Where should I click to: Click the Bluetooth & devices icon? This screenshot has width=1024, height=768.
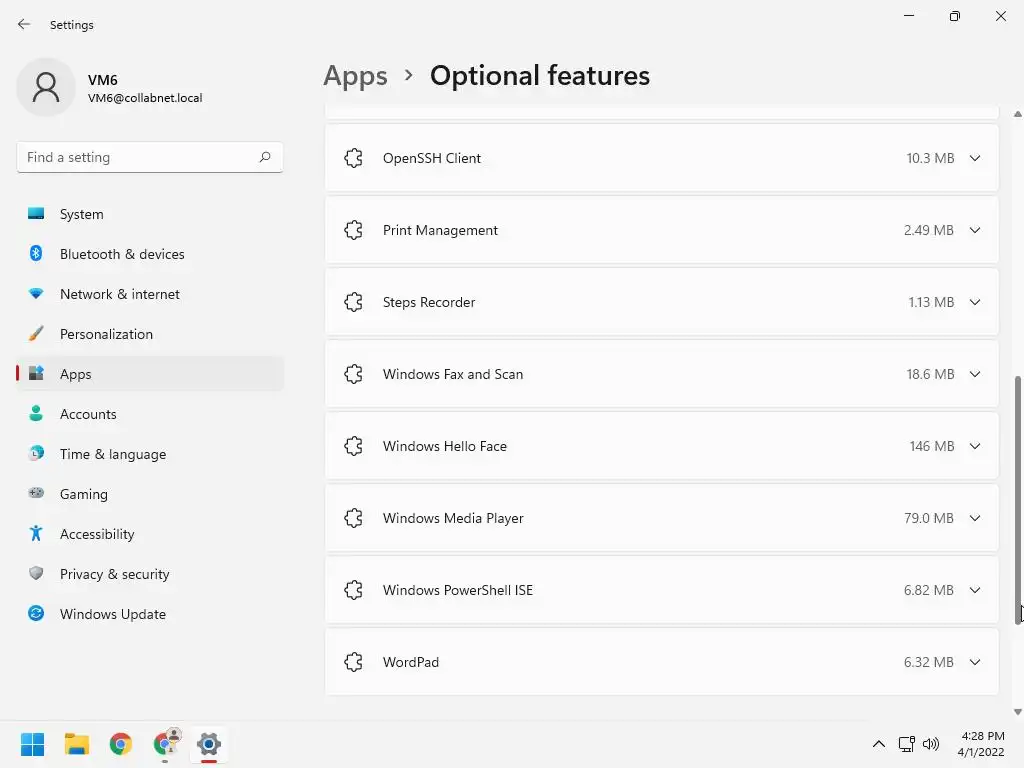point(36,254)
